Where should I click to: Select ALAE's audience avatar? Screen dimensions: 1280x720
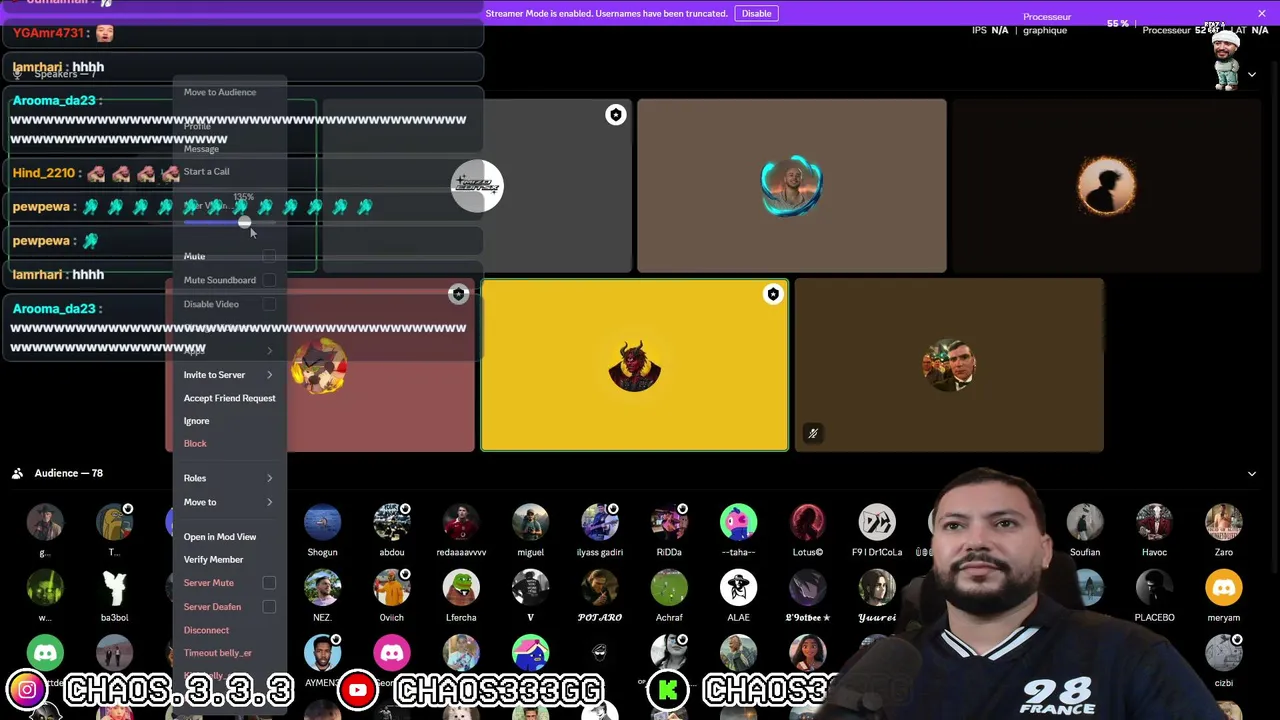[738, 588]
